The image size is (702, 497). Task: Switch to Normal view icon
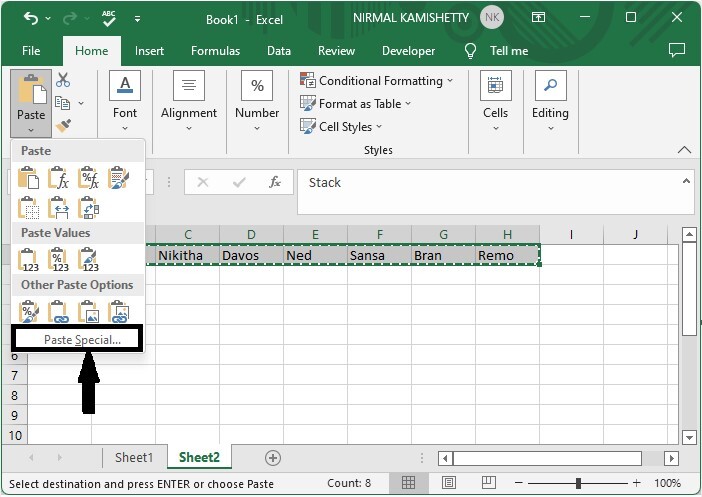408,482
